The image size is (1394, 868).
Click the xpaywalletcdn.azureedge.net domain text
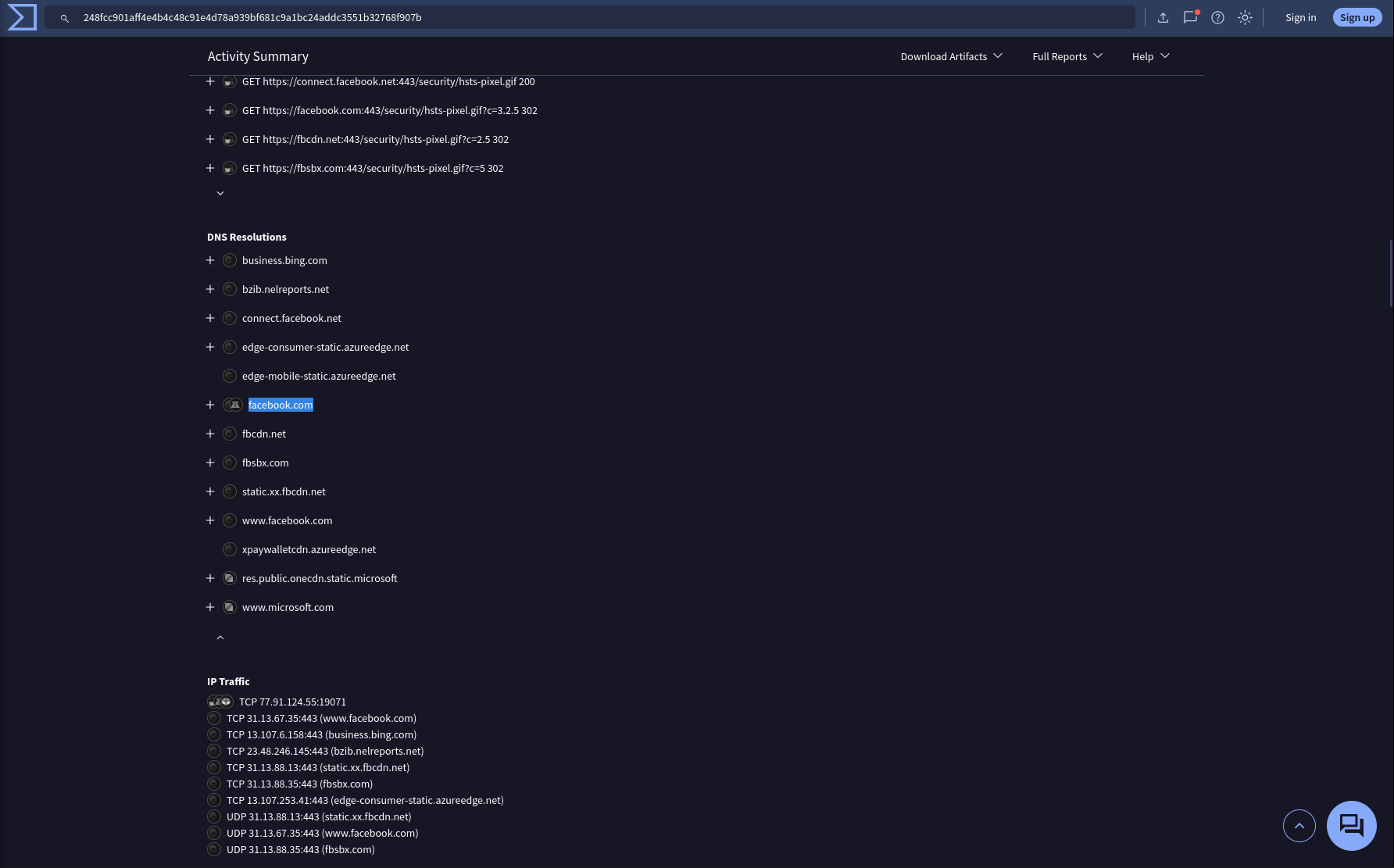(309, 549)
